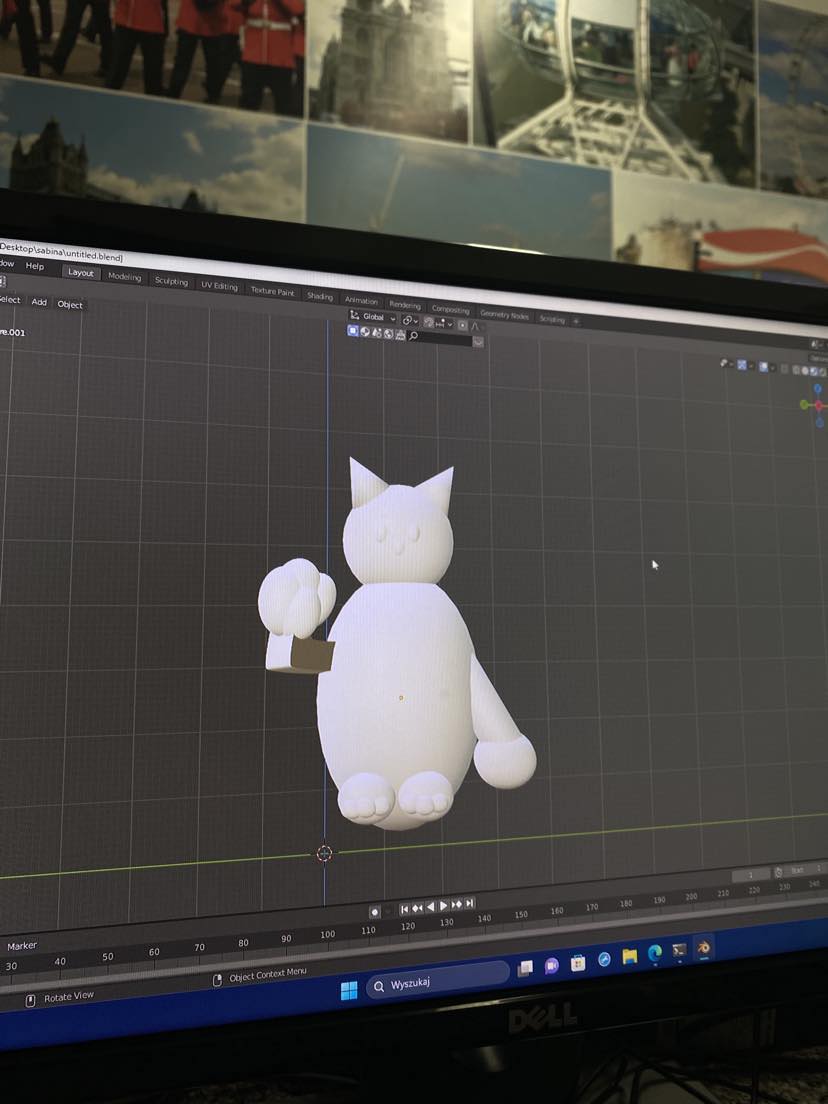Play the animation in reverse
828x1104 pixels.
[x=430, y=907]
